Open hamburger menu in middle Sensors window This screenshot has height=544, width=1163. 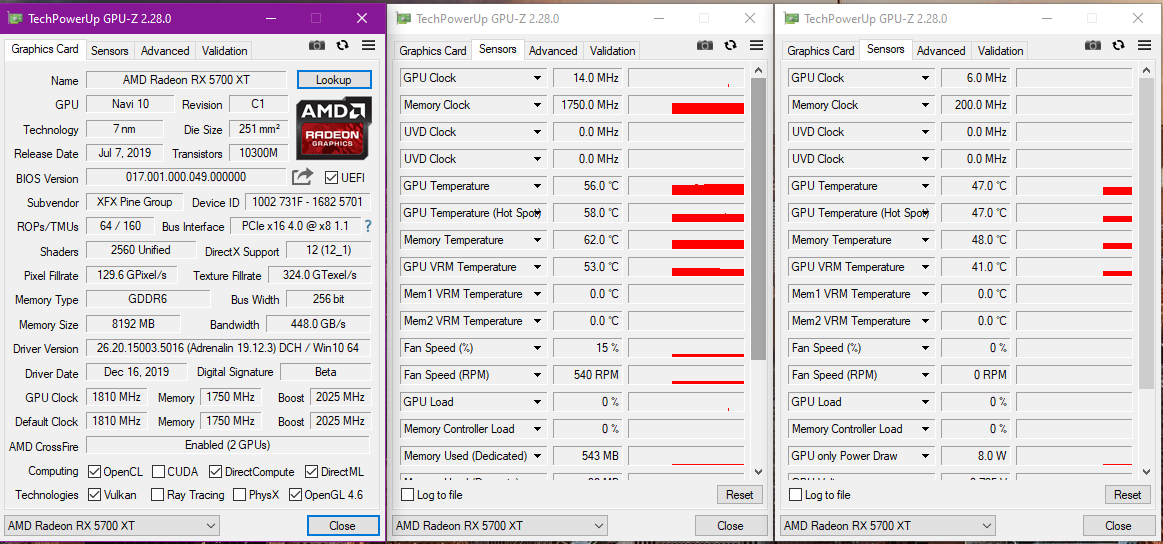[757, 45]
